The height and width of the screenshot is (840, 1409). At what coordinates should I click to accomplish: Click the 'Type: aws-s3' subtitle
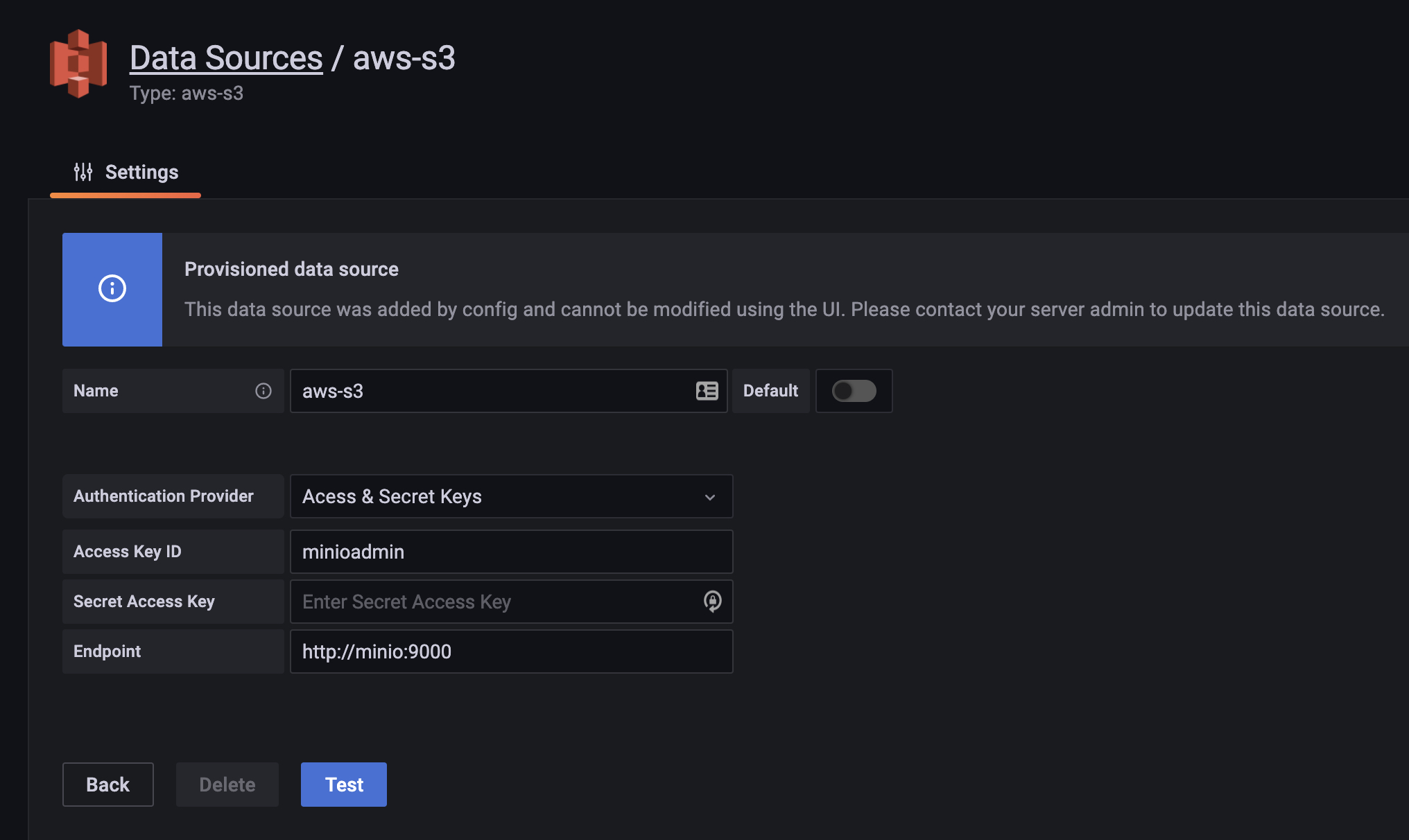point(187,93)
